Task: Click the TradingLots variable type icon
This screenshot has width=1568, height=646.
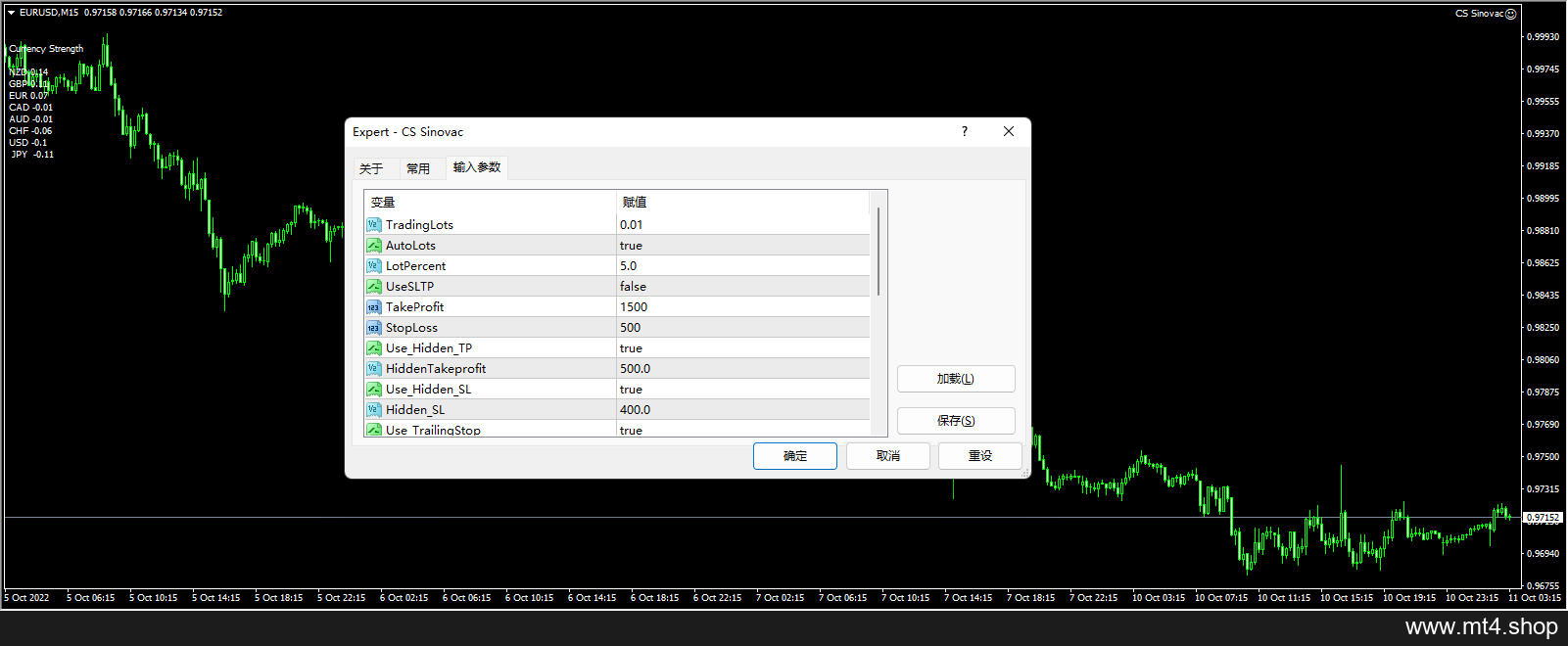Action: (373, 225)
